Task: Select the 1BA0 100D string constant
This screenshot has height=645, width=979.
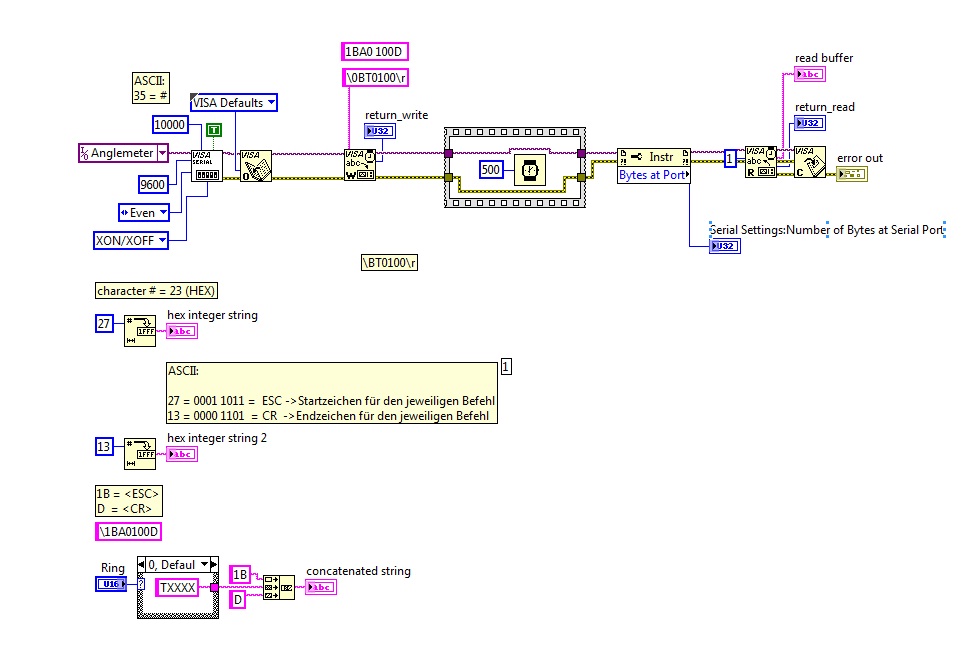Action: 375,51
